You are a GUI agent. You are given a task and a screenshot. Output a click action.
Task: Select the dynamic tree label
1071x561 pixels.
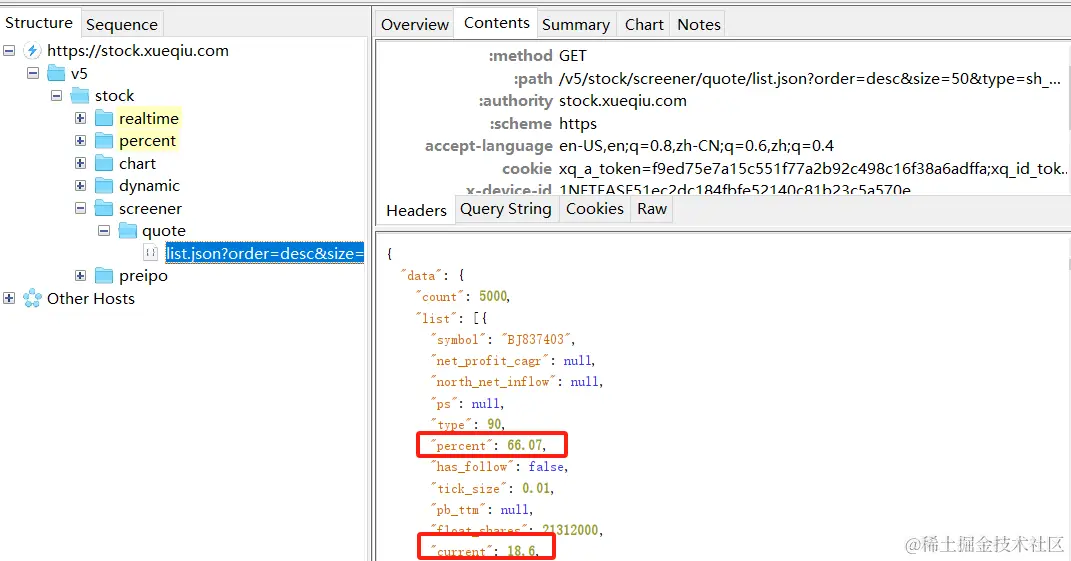(149, 186)
